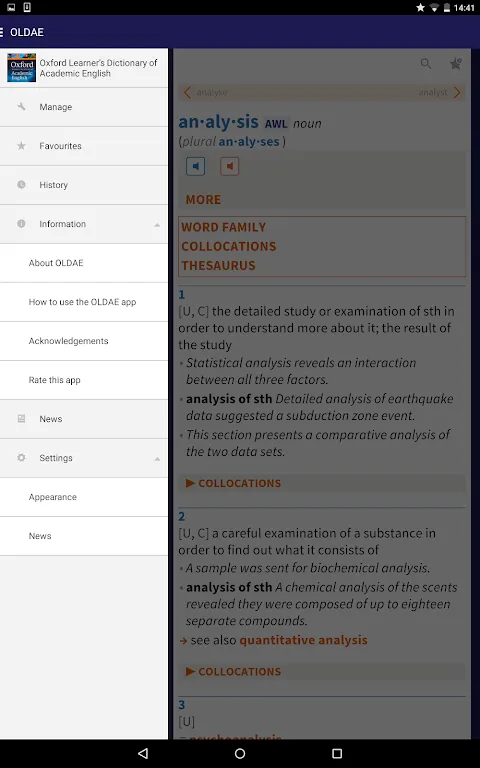Open Appearance settings

click(84, 497)
